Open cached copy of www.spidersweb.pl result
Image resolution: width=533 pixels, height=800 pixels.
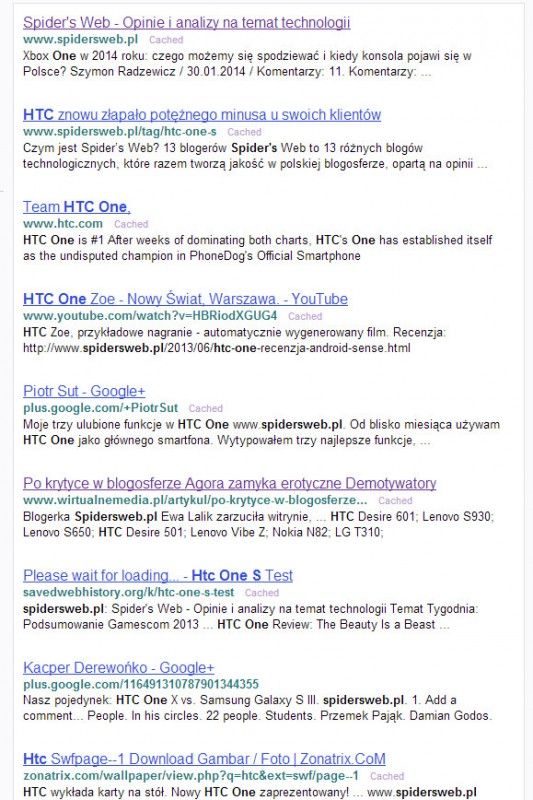[x=166, y=40]
